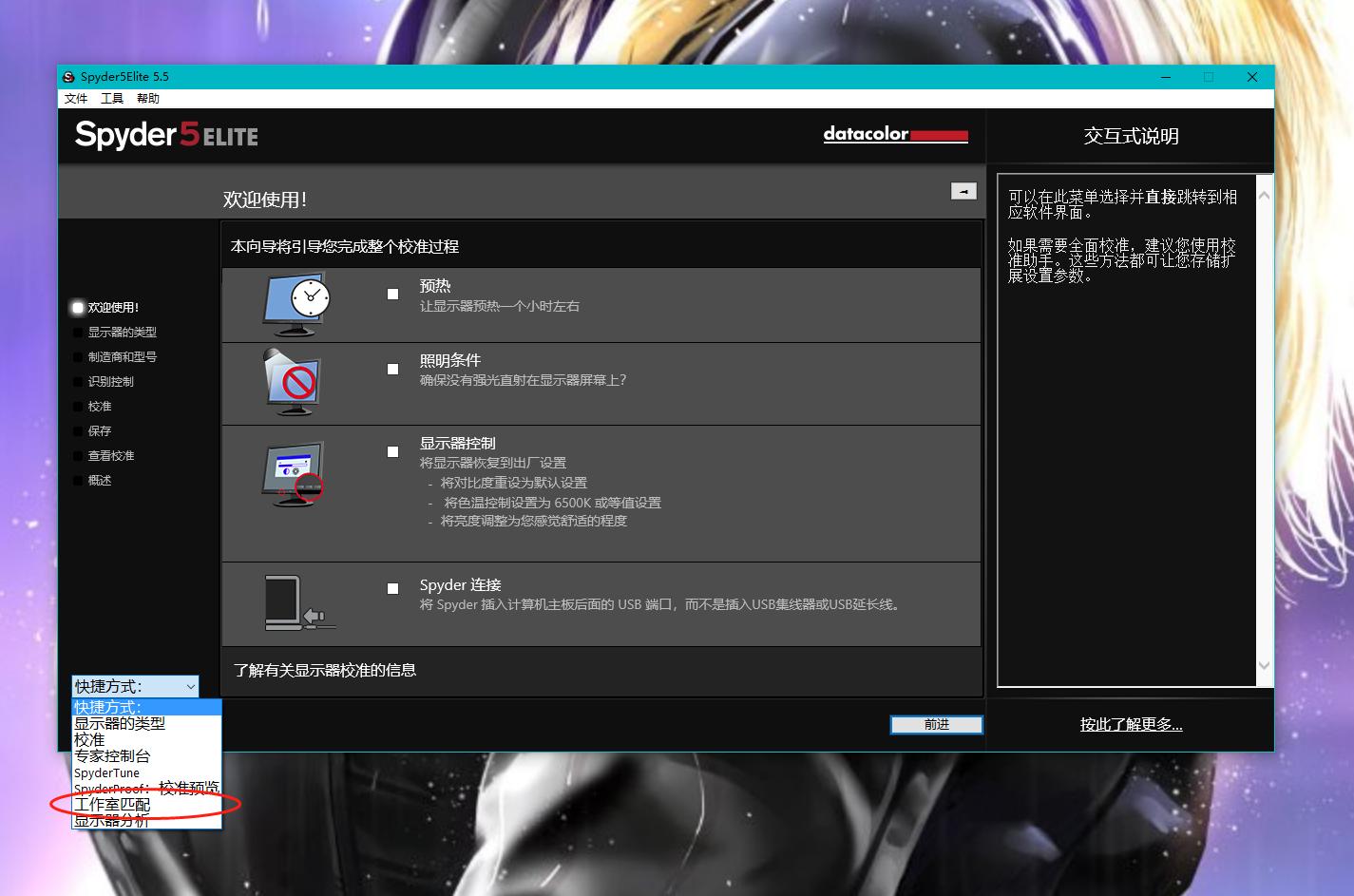Viewport: 1354px width, 896px height.
Task: Tick the 照明条件 checkbox
Action: click(x=392, y=369)
